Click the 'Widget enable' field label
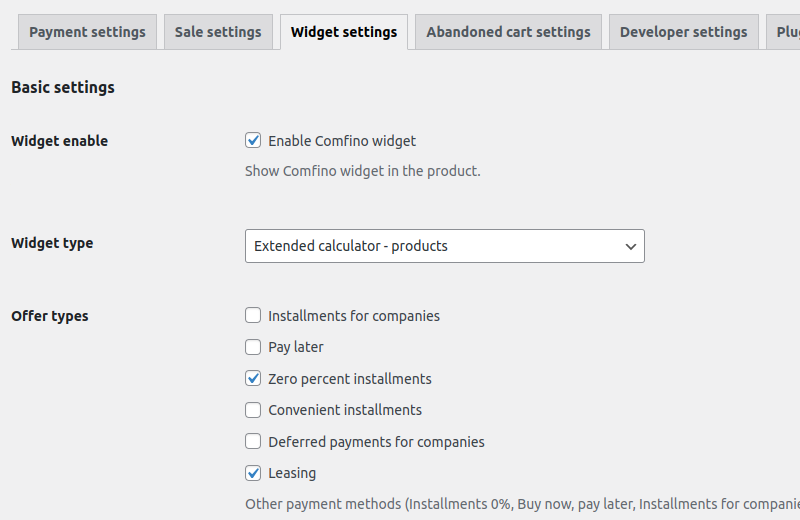This screenshot has height=520, width=800. tap(60, 141)
